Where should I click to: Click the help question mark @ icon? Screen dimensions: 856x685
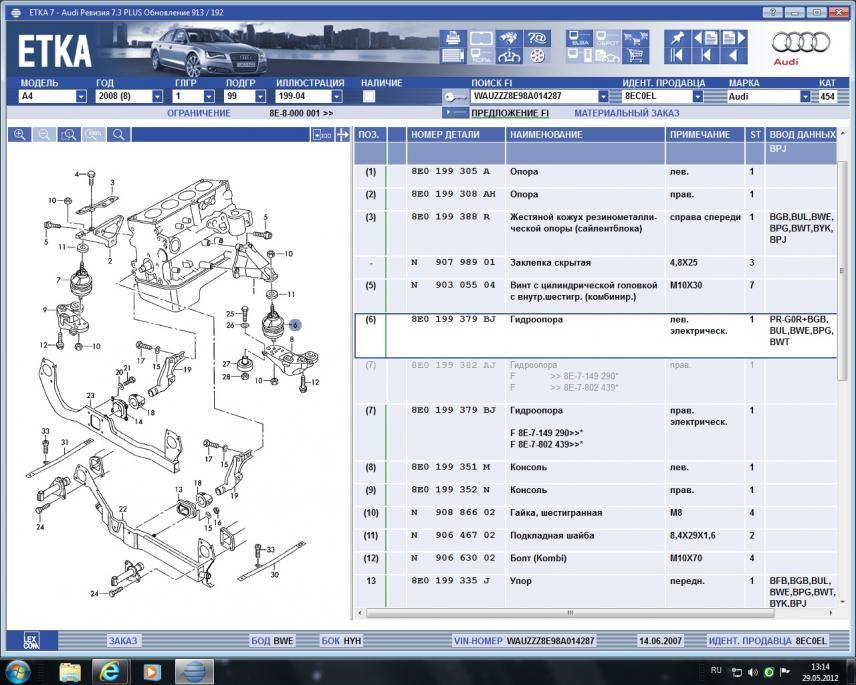pos(538,39)
